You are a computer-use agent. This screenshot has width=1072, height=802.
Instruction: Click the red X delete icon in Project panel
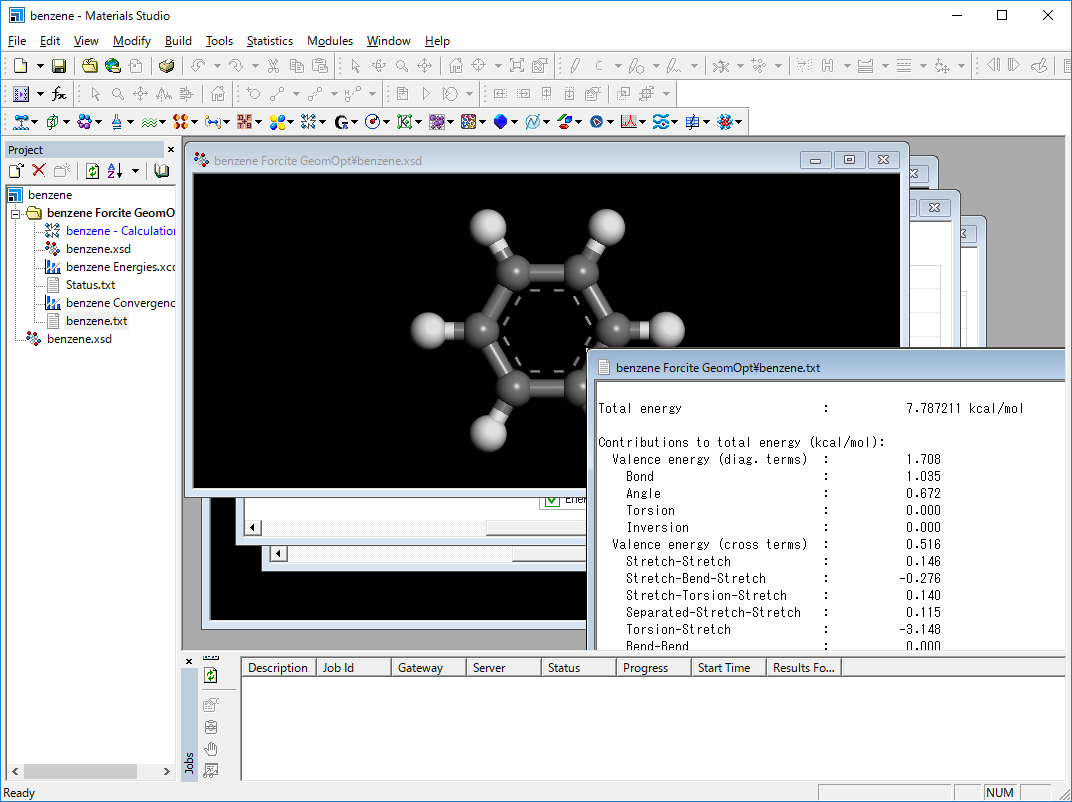pos(39,171)
